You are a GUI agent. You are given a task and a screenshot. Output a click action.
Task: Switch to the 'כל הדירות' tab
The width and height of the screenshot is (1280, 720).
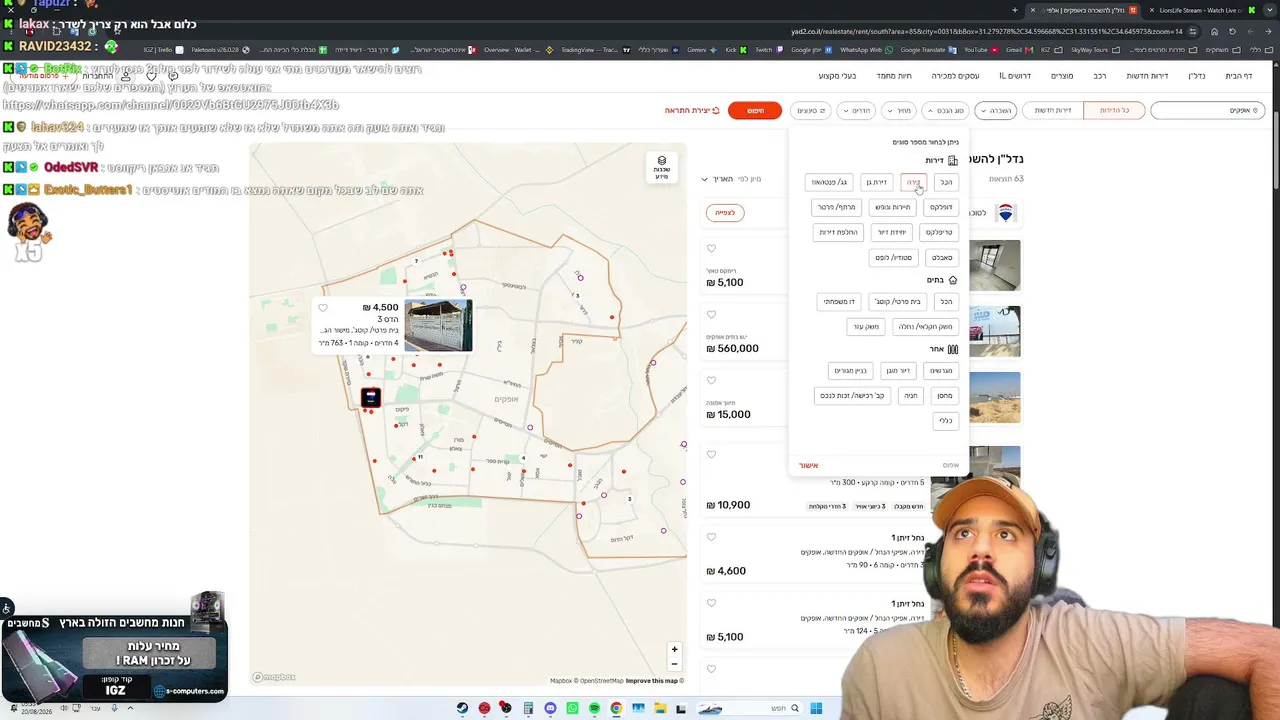coord(1115,110)
